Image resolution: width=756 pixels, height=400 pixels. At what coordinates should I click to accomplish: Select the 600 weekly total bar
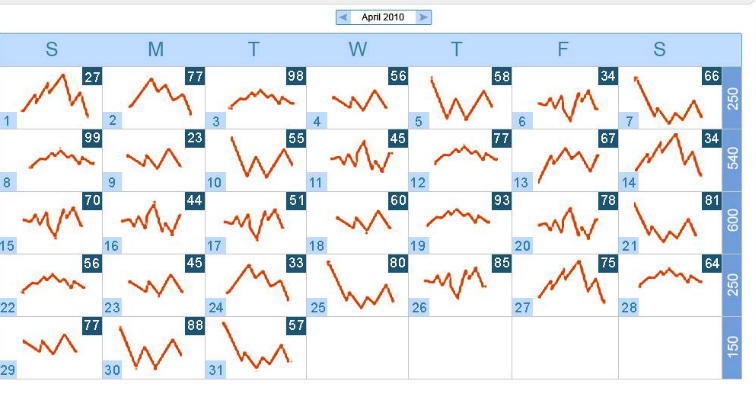(733, 221)
